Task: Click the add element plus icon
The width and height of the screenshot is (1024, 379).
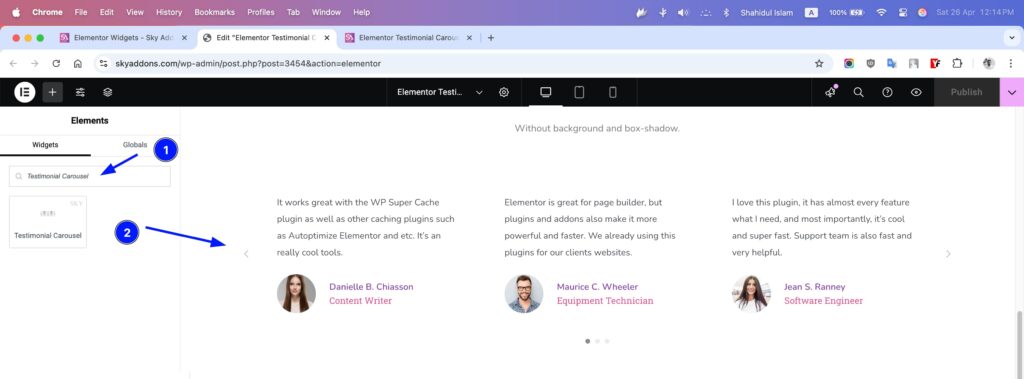Action: 53,92
